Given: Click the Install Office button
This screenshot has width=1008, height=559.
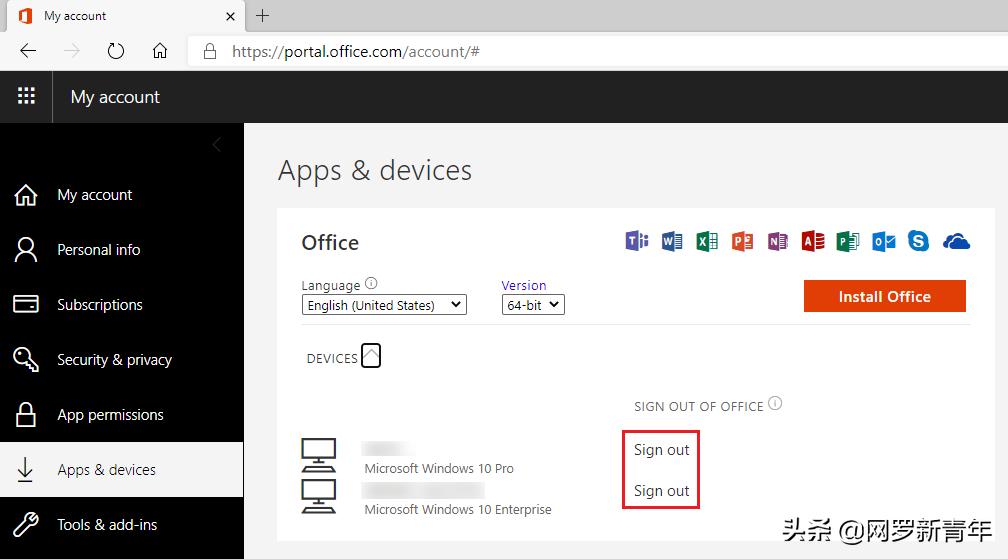Looking at the screenshot, I should click(885, 296).
